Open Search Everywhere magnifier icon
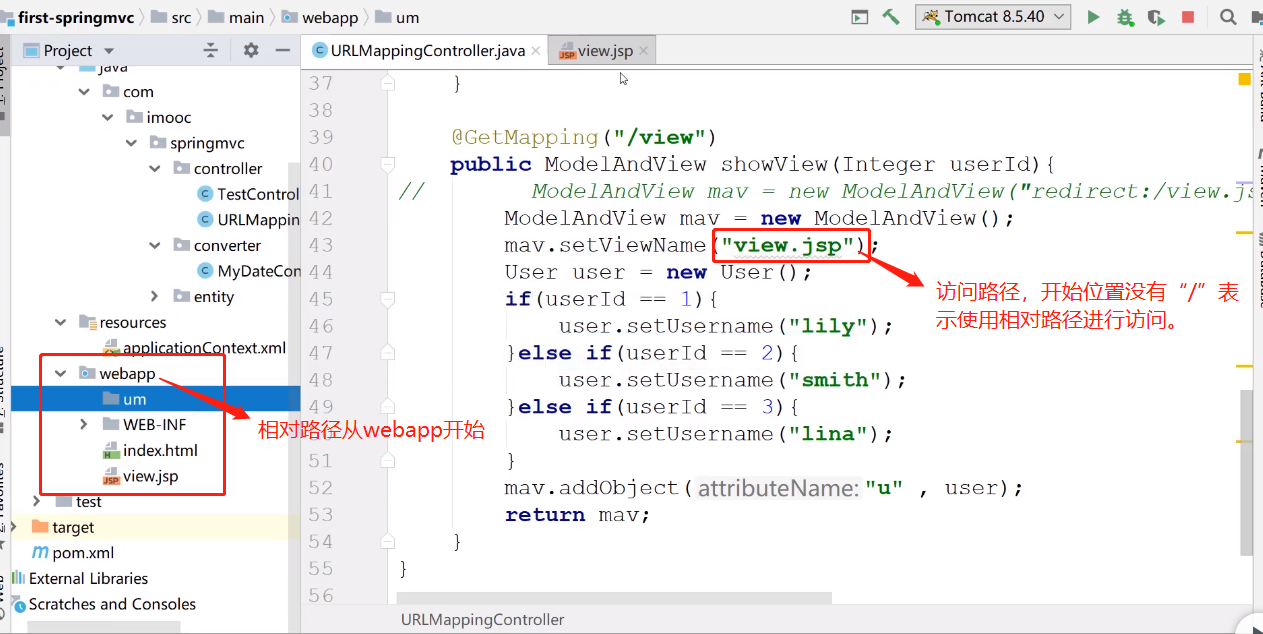This screenshot has width=1263, height=634. pyautogui.click(x=1227, y=17)
